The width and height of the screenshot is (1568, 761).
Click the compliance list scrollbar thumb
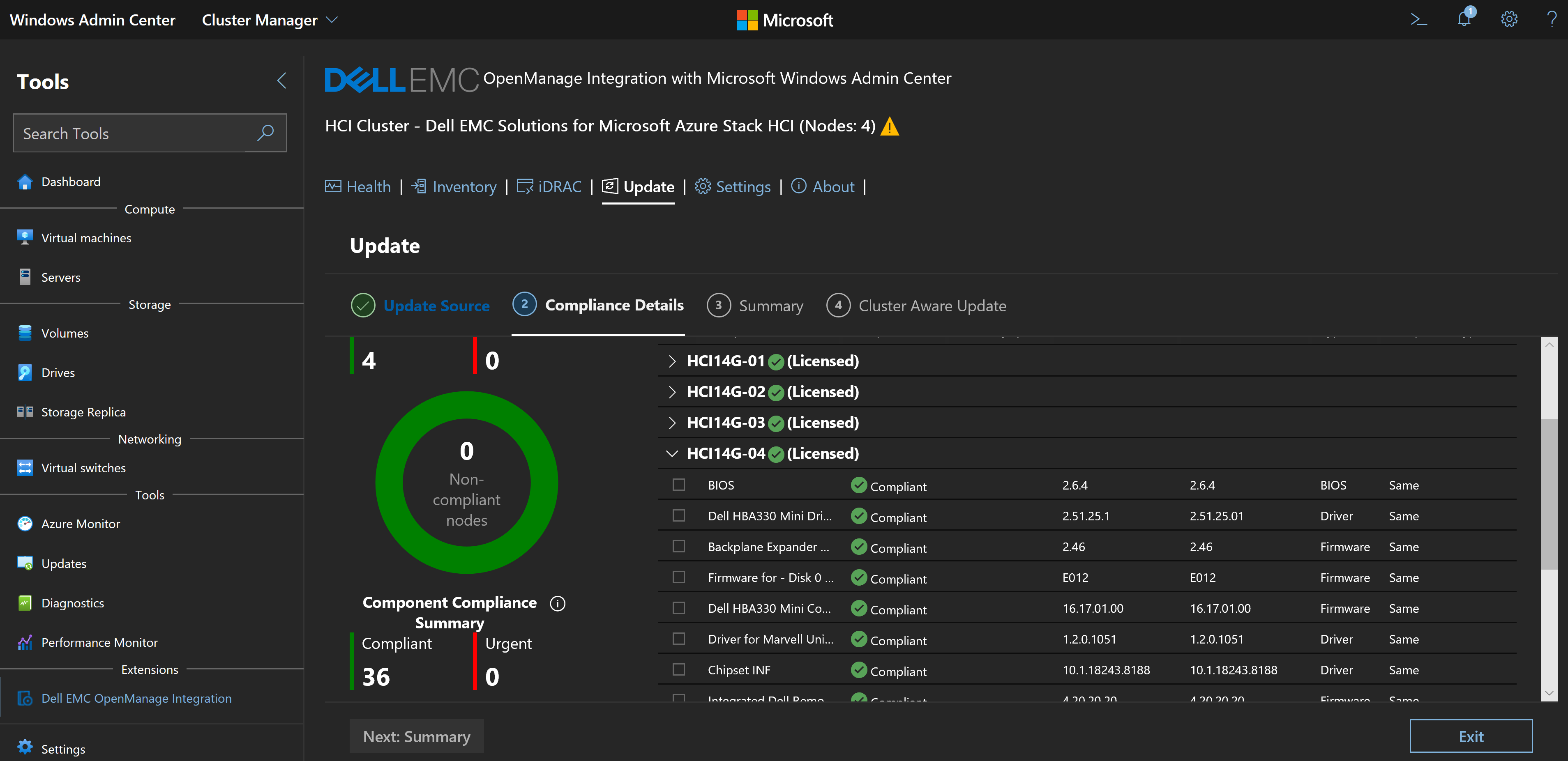tap(1549, 494)
